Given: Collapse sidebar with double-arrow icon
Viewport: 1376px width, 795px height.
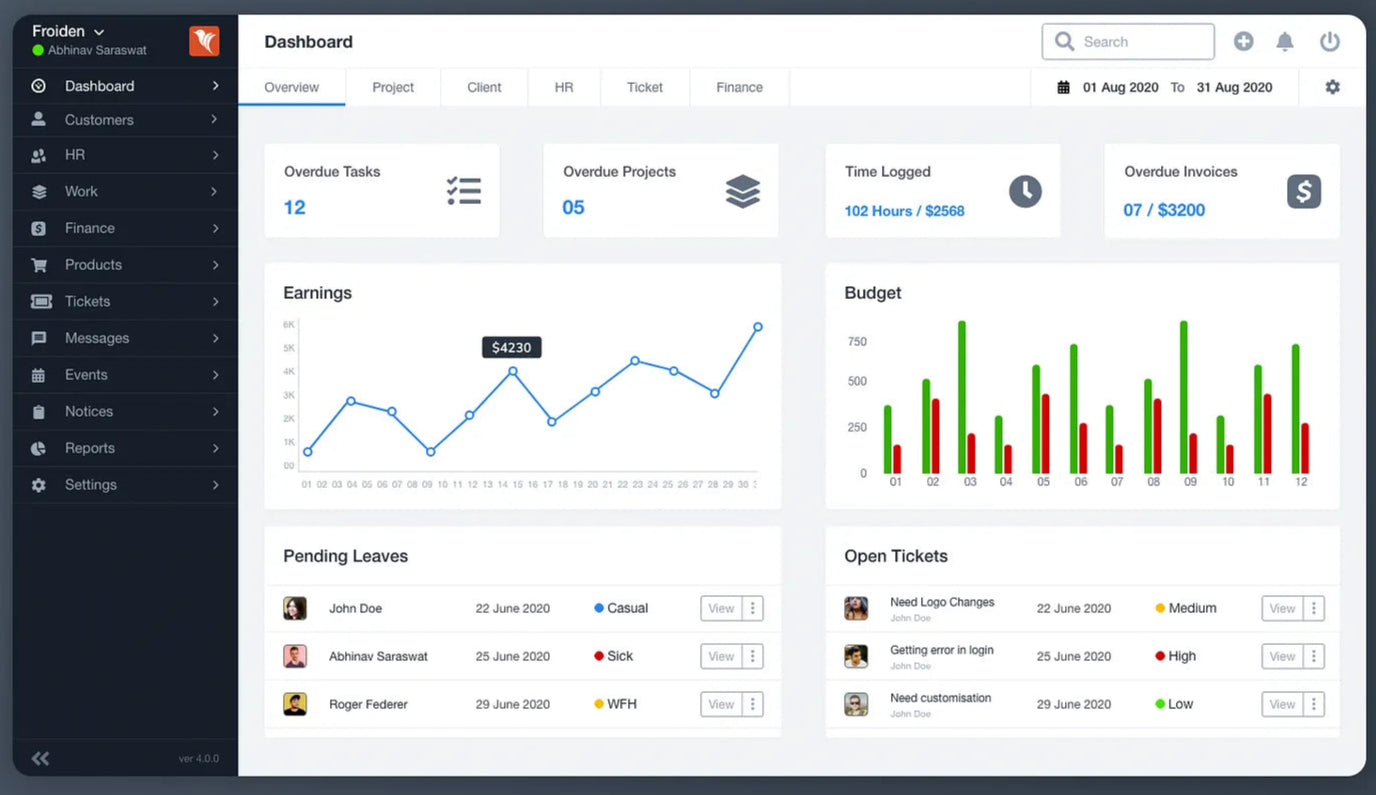Looking at the screenshot, I should (40, 758).
